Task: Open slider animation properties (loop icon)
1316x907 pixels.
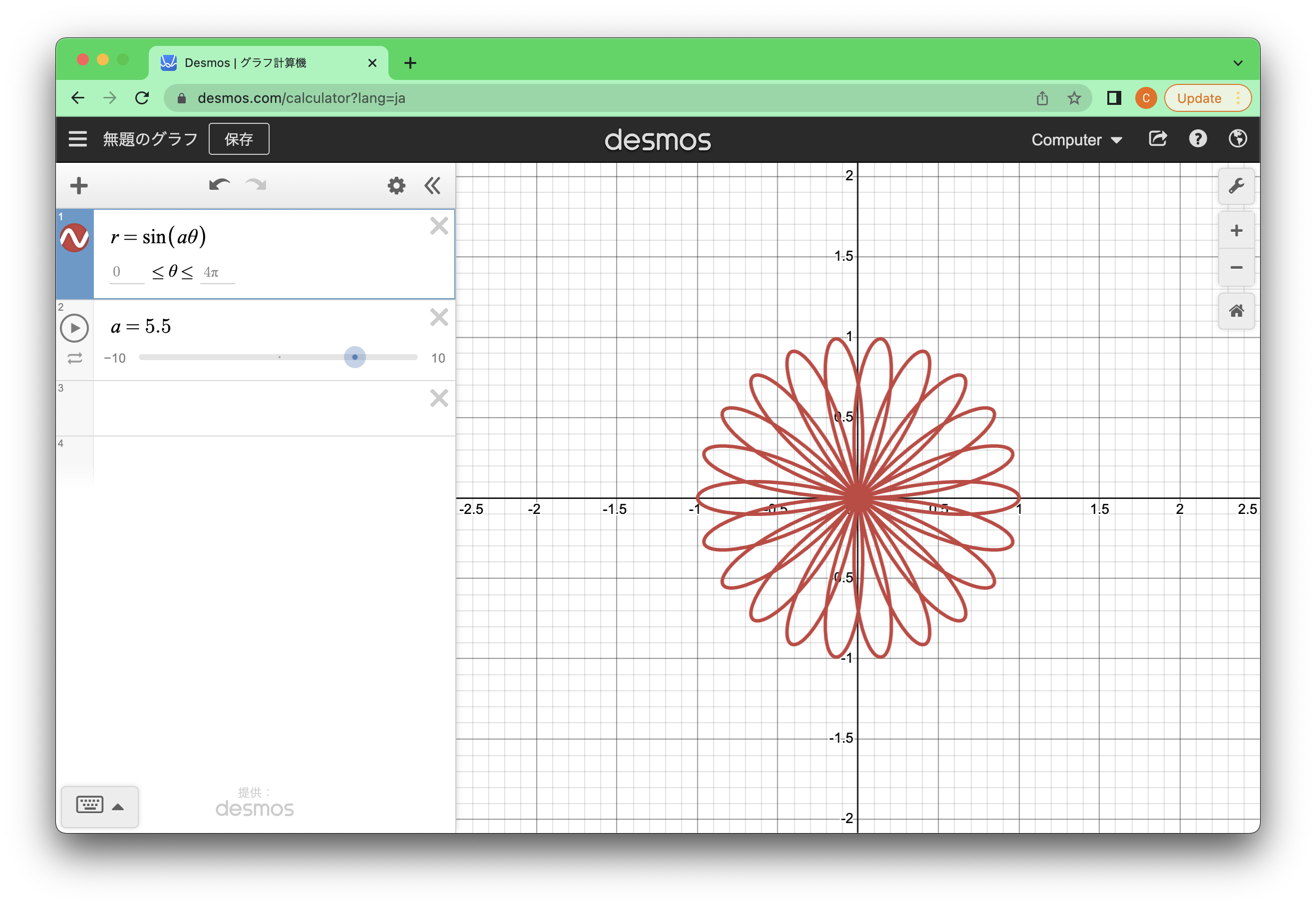Action: pyautogui.click(x=75, y=358)
